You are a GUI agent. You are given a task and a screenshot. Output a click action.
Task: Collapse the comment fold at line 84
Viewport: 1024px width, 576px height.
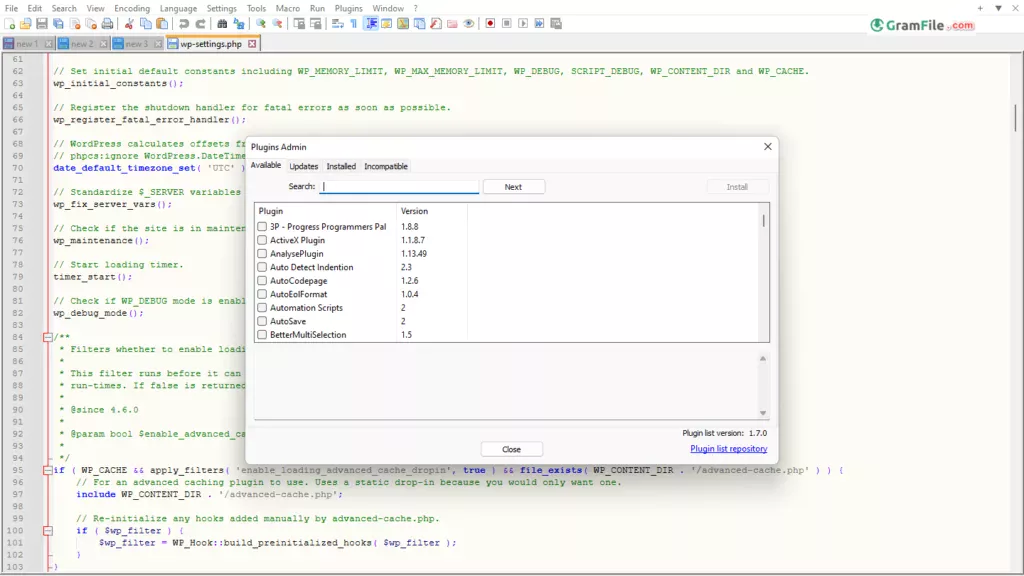(x=48, y=337)
